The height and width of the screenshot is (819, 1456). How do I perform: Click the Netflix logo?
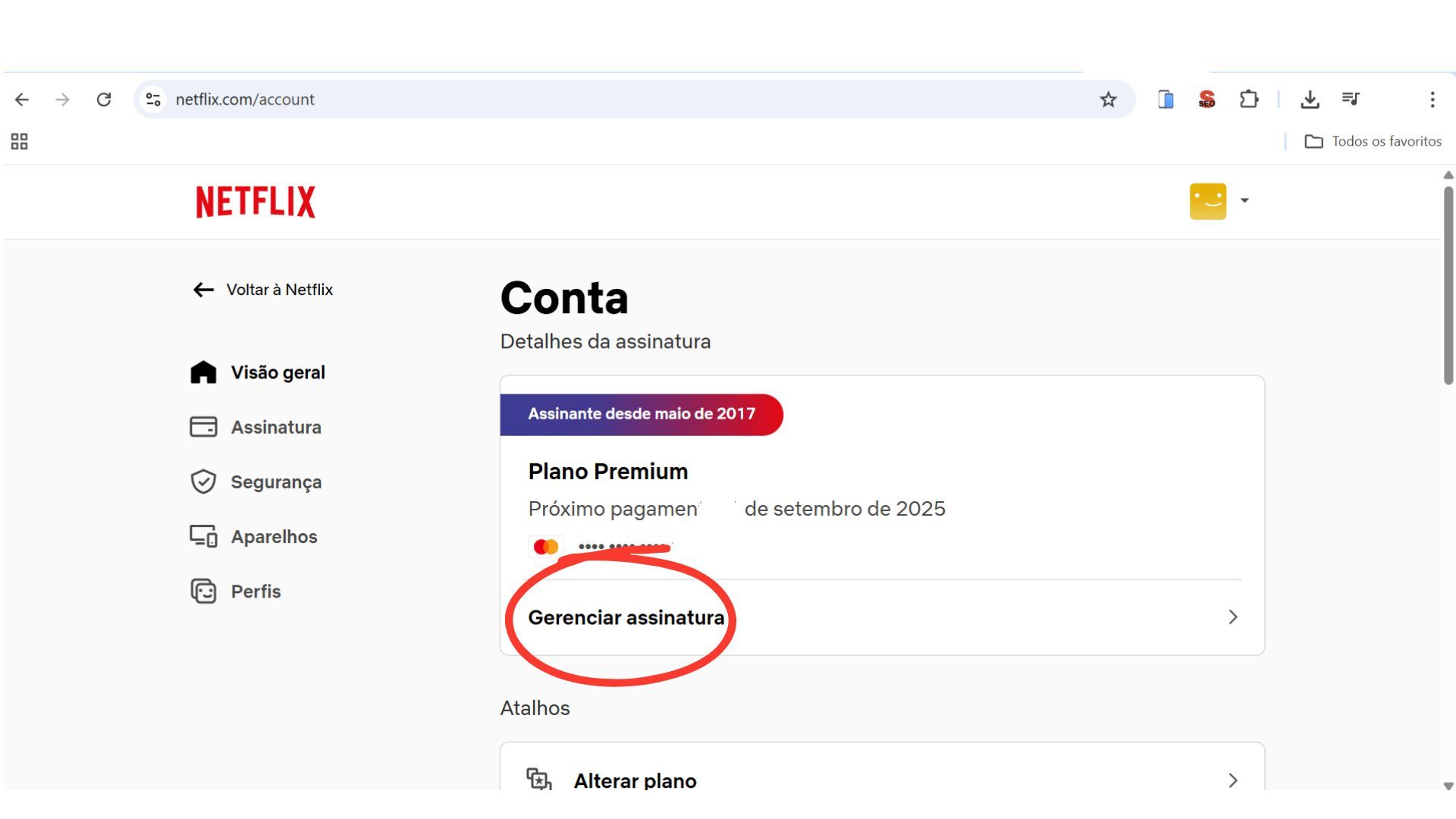[256, 202]
